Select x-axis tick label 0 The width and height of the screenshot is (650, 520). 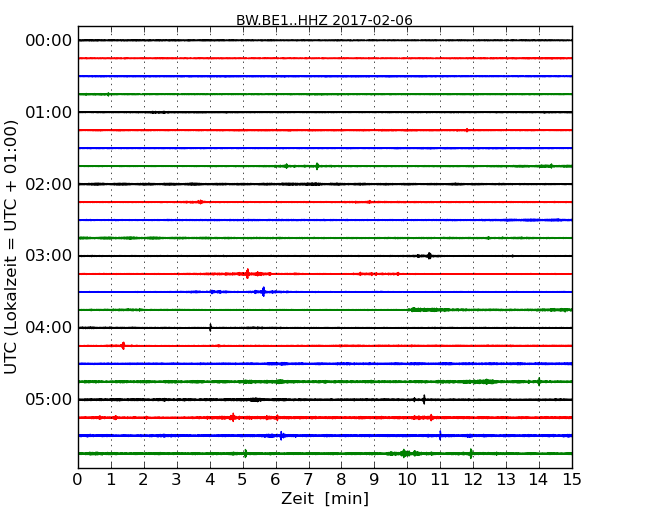78,480
